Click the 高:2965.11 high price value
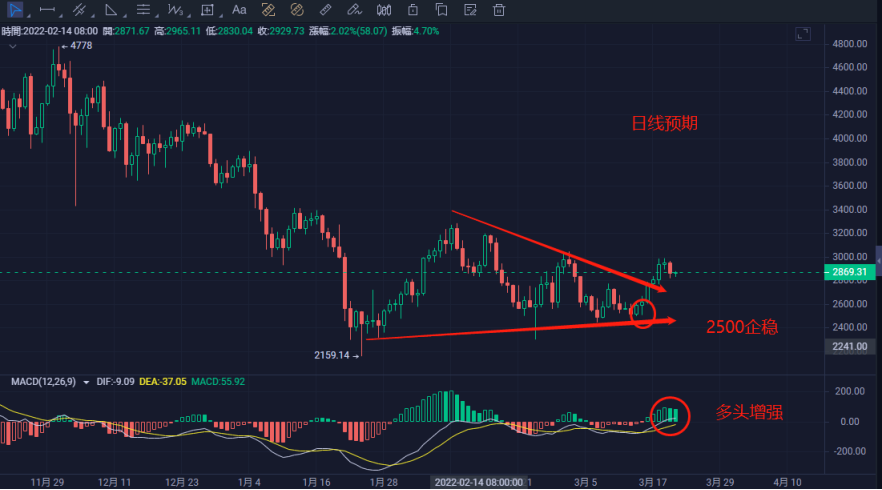 (x=177, y=31)
